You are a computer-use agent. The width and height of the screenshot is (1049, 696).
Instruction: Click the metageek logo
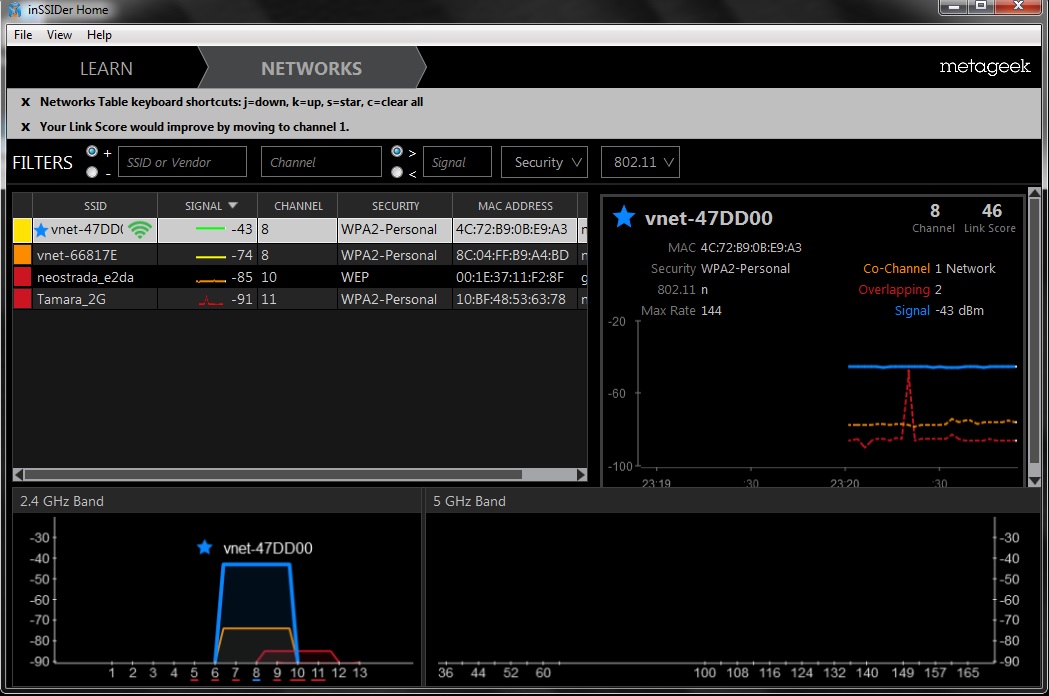[985, 66]
